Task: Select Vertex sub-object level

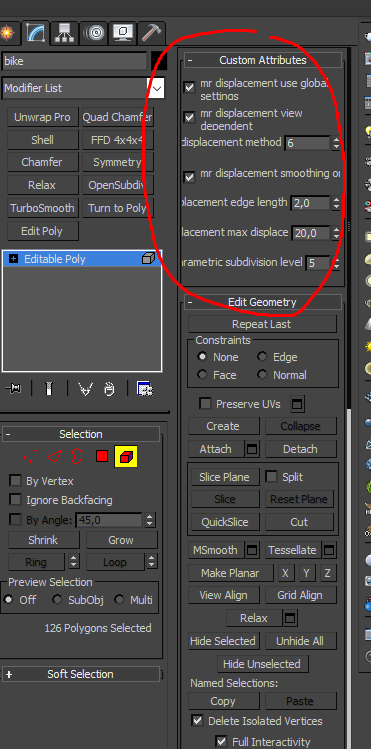Action: pyautogui.click(x=30, y=457)
